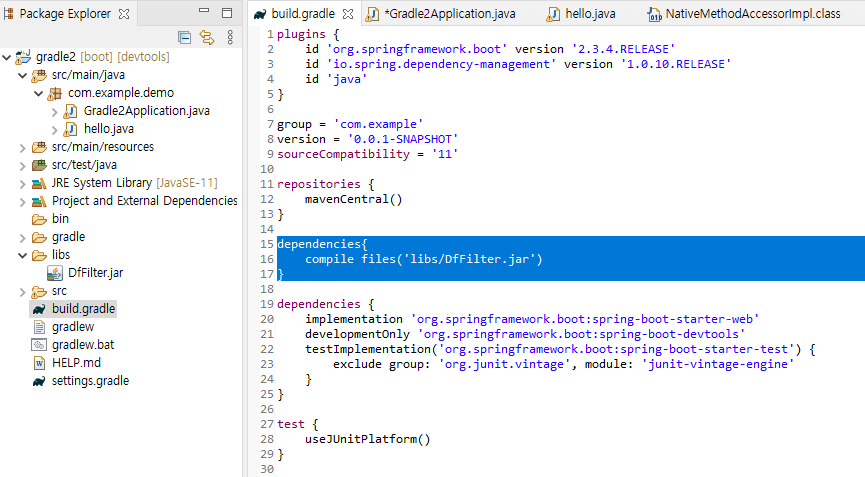Click 'junit-vintage-engine' string on line 23

point(718,364)
